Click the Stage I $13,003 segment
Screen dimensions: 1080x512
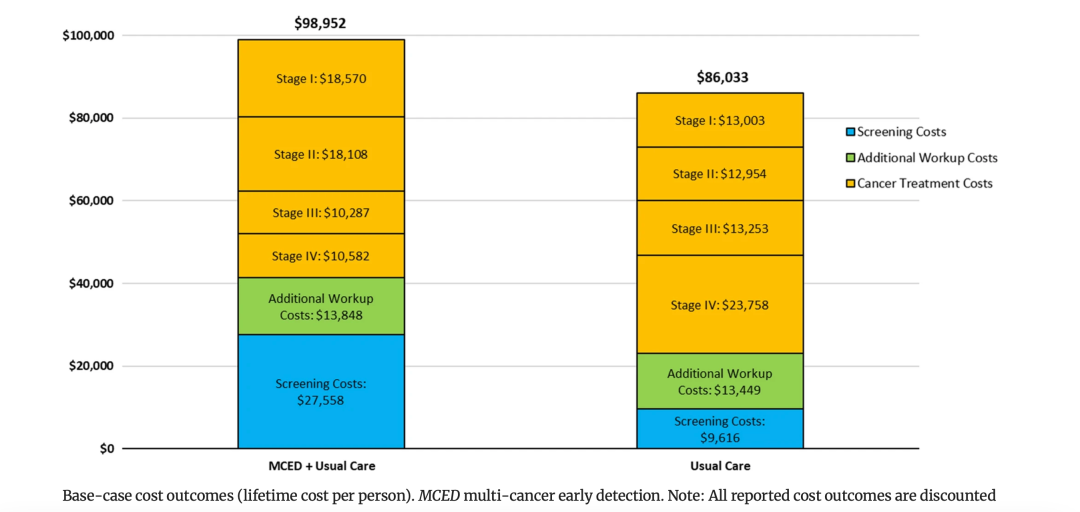tap(720, 120)
